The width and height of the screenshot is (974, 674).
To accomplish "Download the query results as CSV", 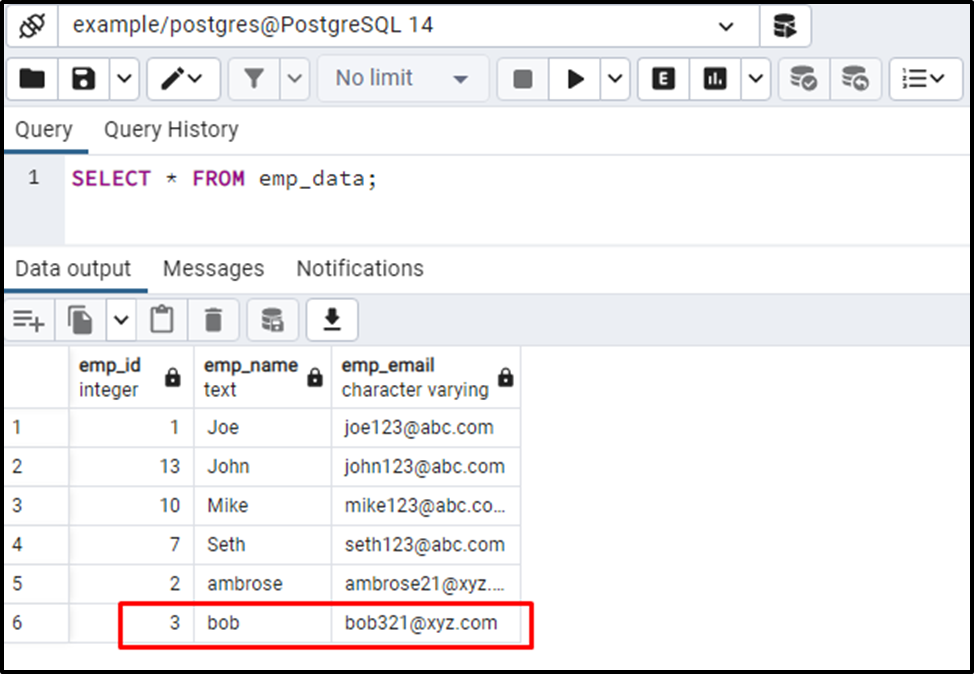I will 330,320.
